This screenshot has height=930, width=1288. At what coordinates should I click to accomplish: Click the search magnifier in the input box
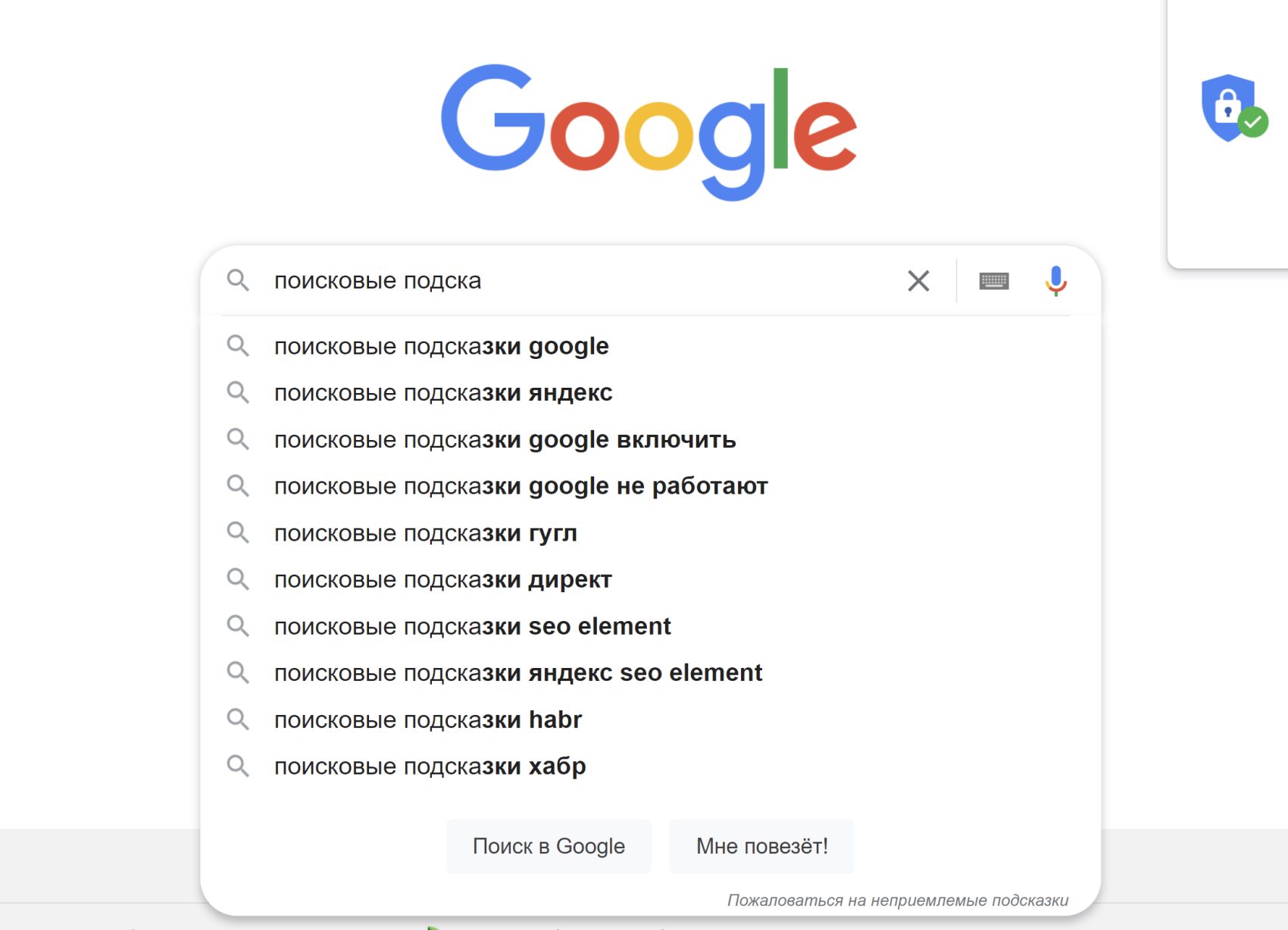238,280
